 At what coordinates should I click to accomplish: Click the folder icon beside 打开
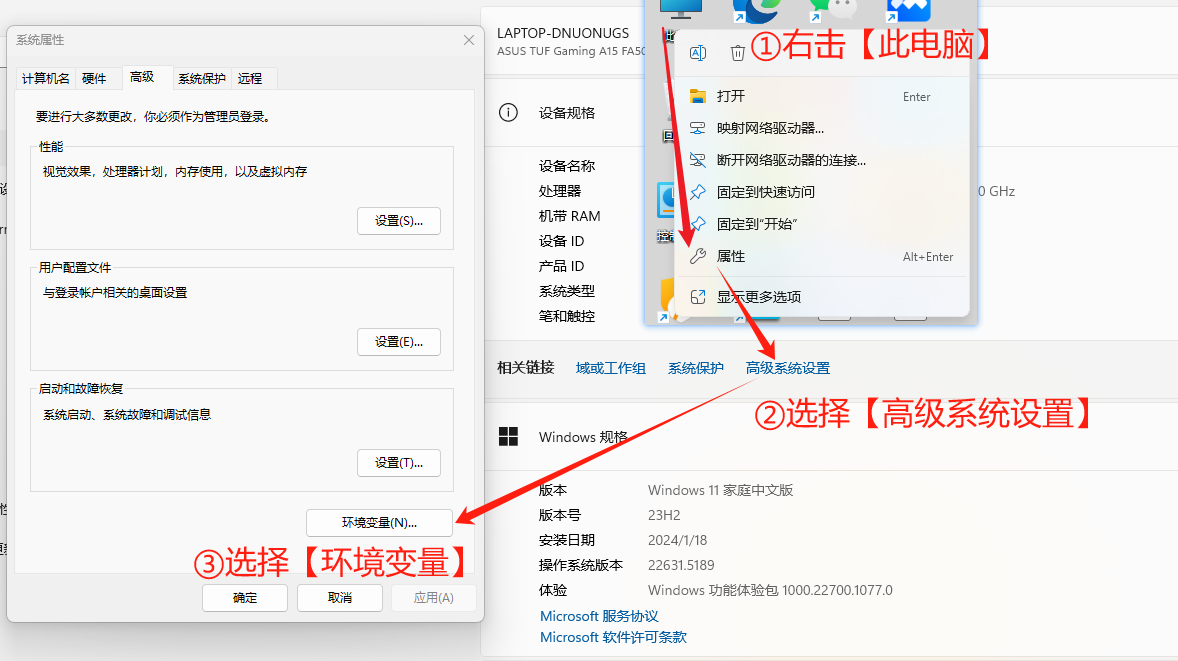698,96
